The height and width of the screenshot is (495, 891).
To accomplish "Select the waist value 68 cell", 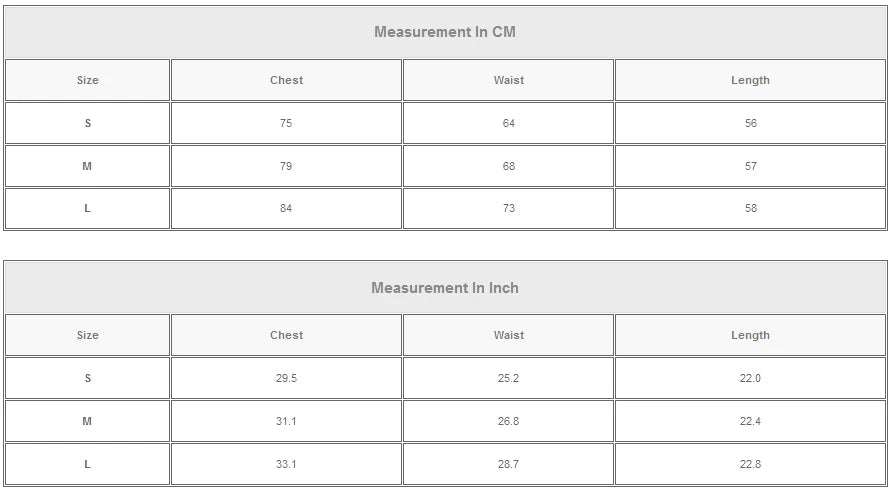I will pyautogui.click(x=508, y=166).
